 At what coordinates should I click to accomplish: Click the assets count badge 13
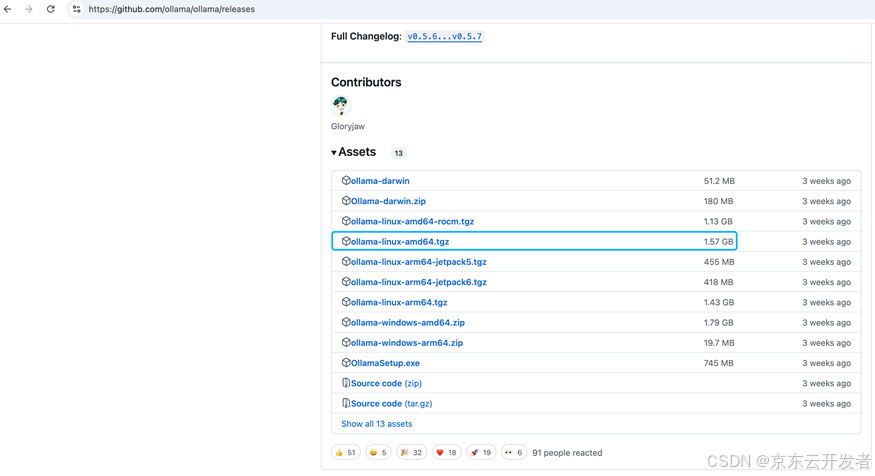[x=398, y=153]
